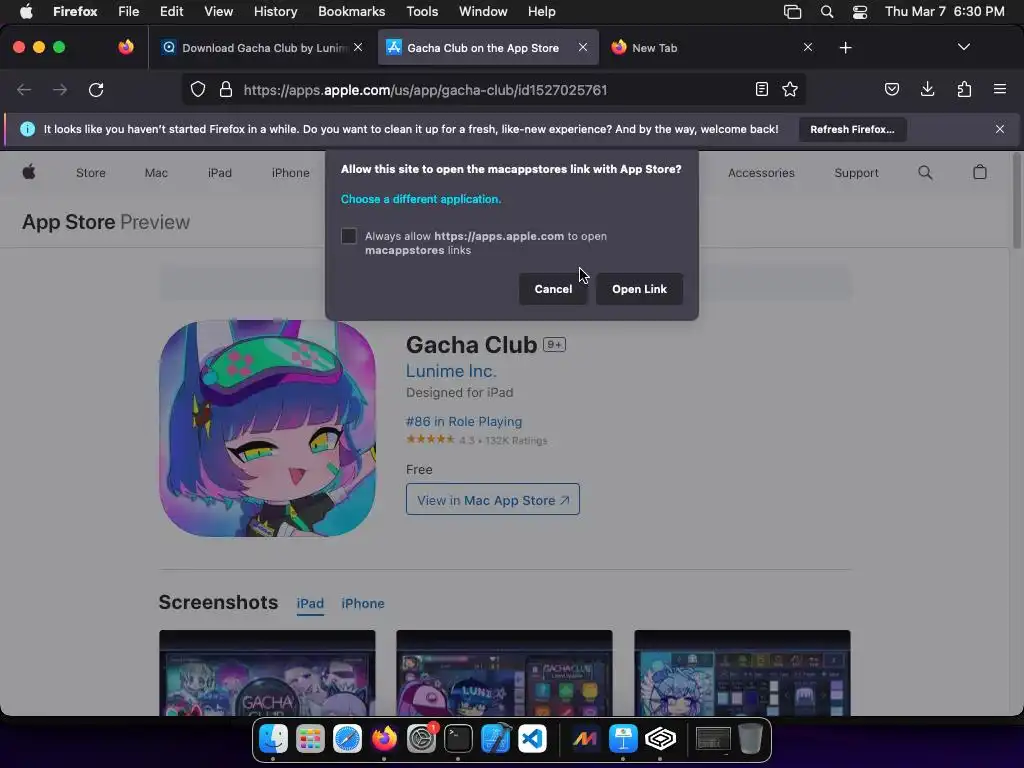This screenshot has height=768, width=1024.
Task: Bookmark this page with the star icon
Action: 790,89
